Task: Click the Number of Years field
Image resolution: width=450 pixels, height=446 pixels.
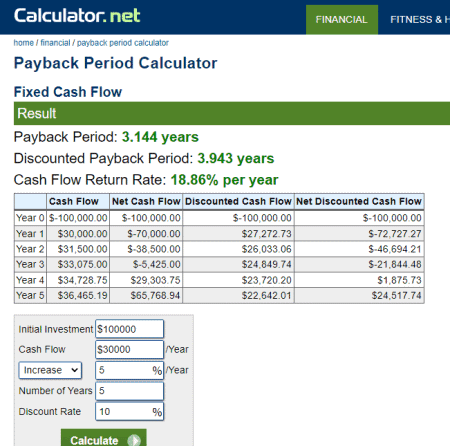Action: 129,391
